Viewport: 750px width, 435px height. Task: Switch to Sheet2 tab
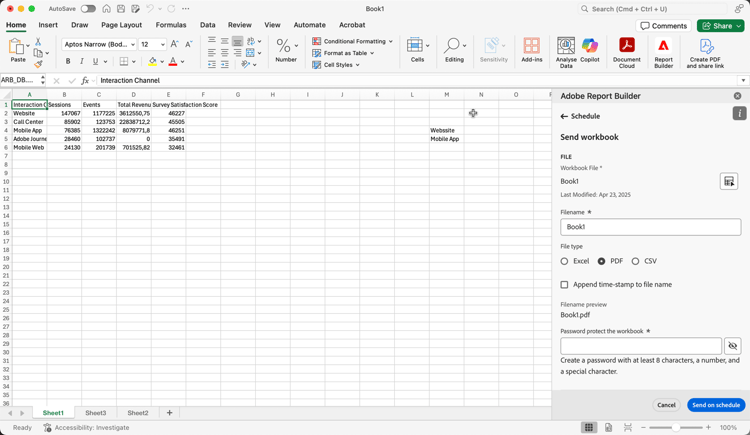click(x=138, y=413)
